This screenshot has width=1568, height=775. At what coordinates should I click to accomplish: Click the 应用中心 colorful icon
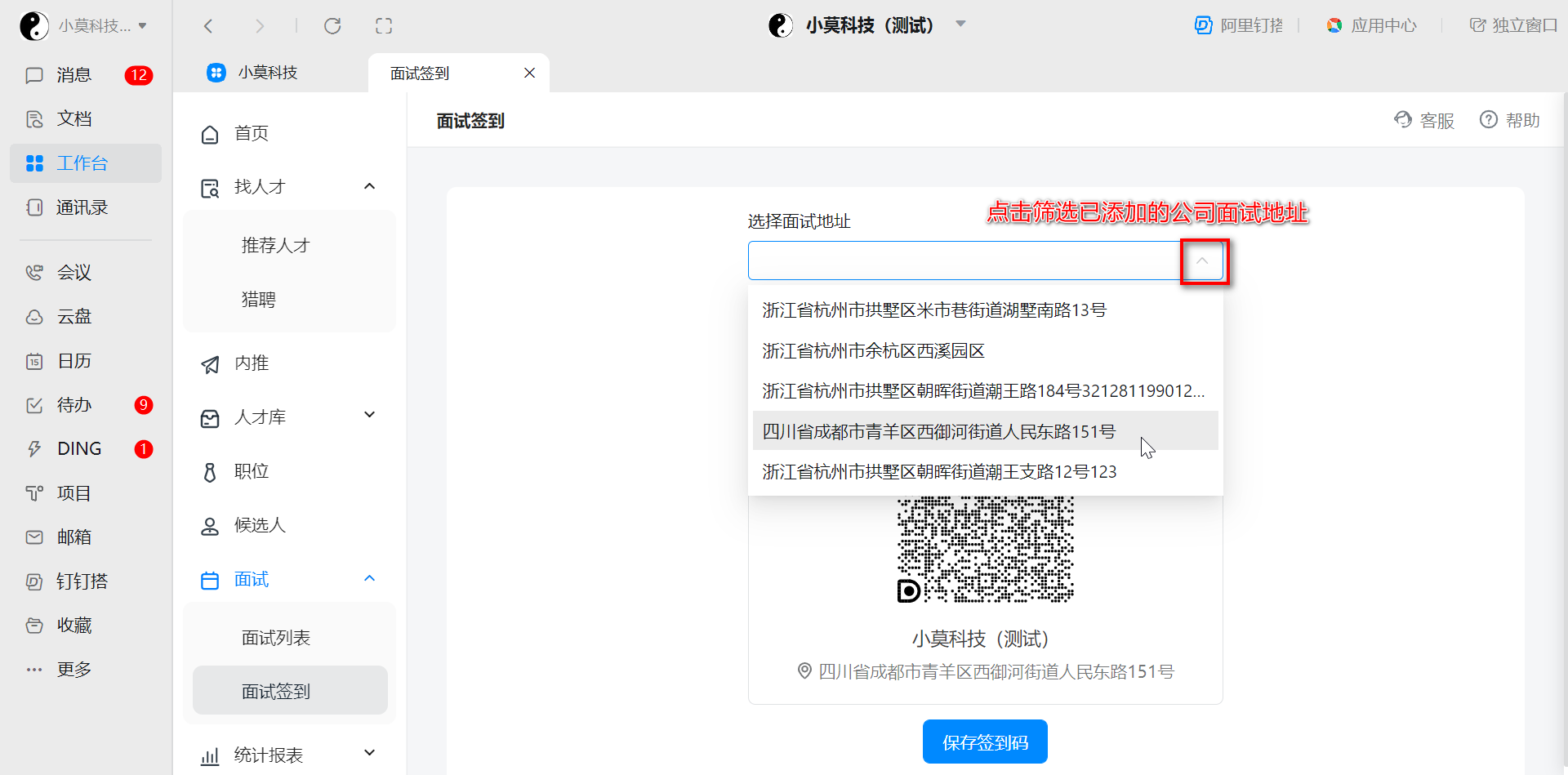tap(1334, 25)
